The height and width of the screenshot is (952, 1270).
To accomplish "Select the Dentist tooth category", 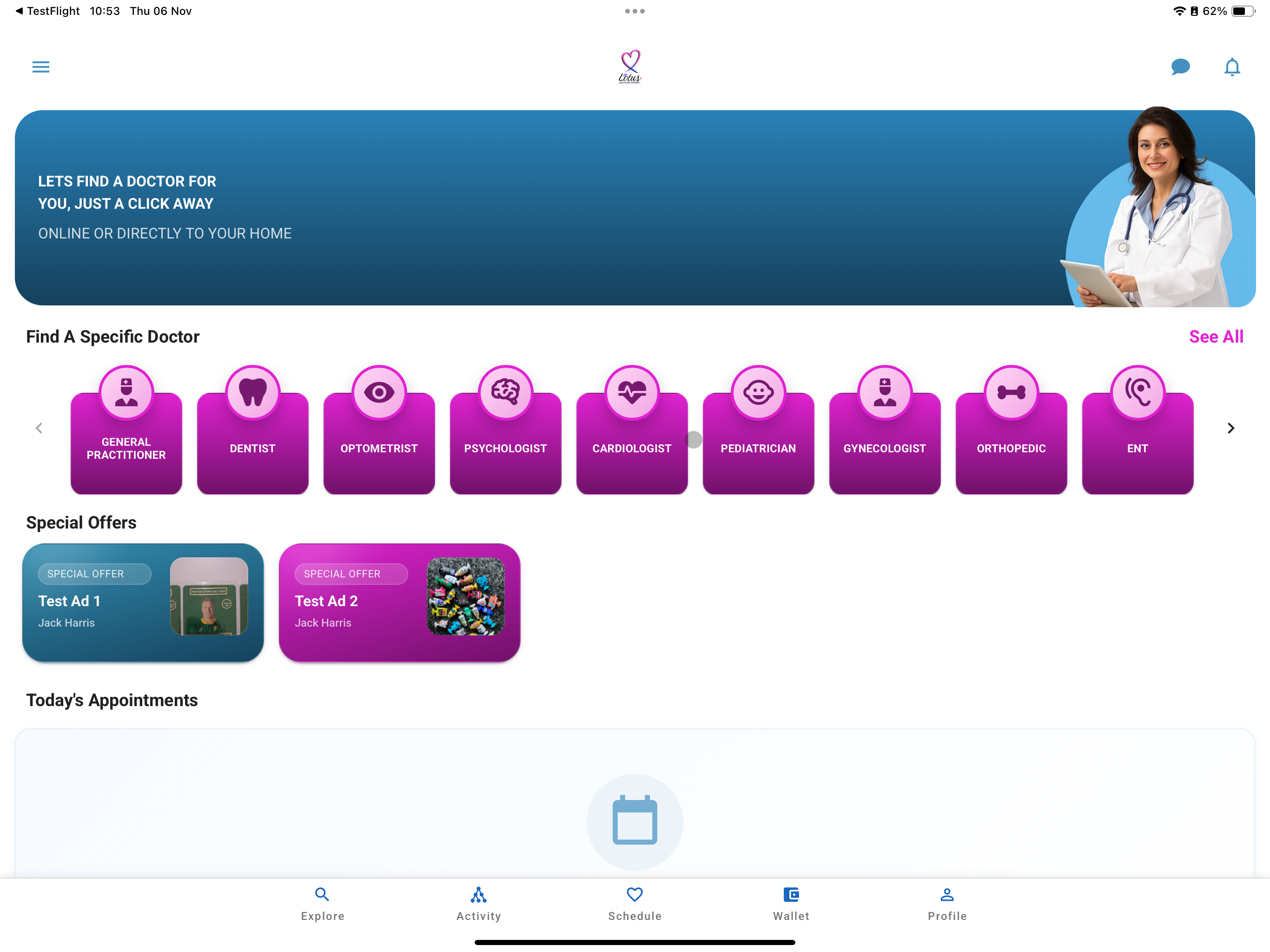I will 252,430.
